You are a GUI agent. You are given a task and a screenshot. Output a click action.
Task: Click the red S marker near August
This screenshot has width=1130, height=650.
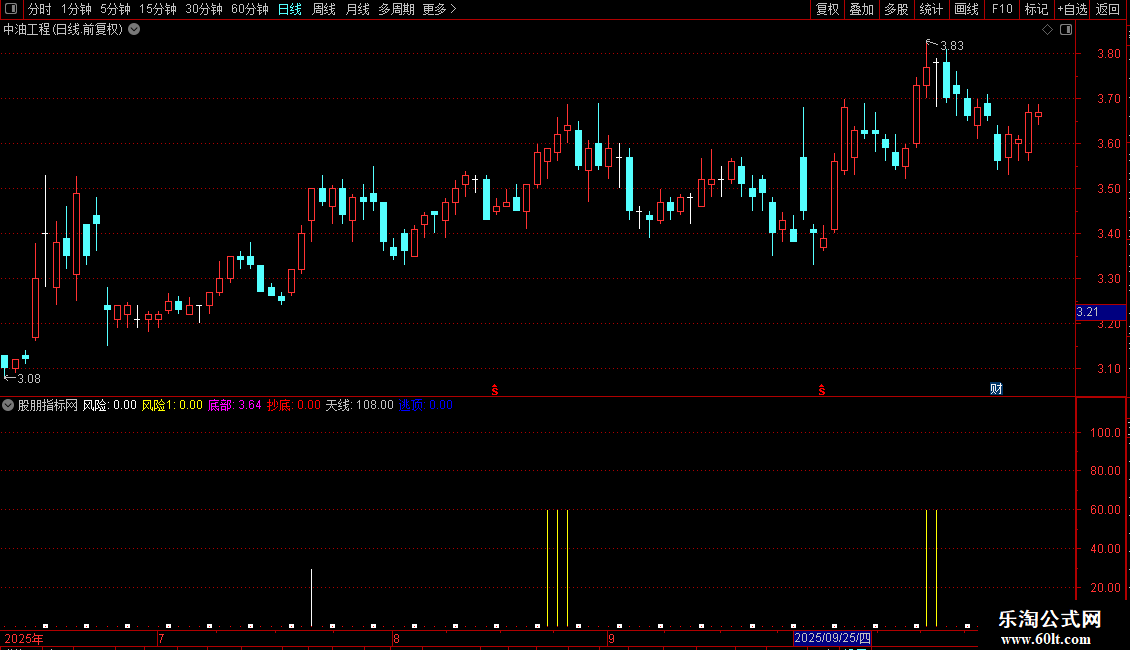(x=495, y=390)
